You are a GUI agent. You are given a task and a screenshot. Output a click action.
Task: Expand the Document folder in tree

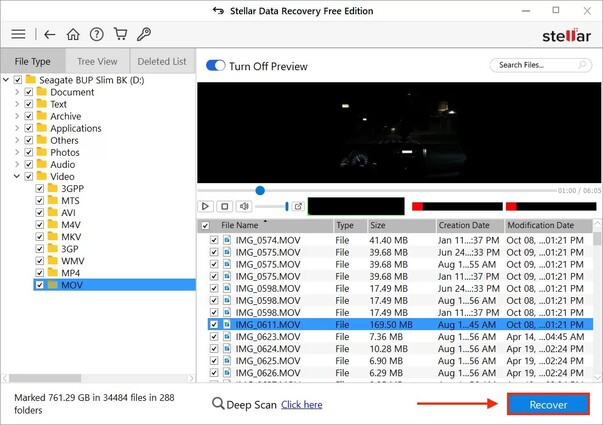click(x=17, y=92)
